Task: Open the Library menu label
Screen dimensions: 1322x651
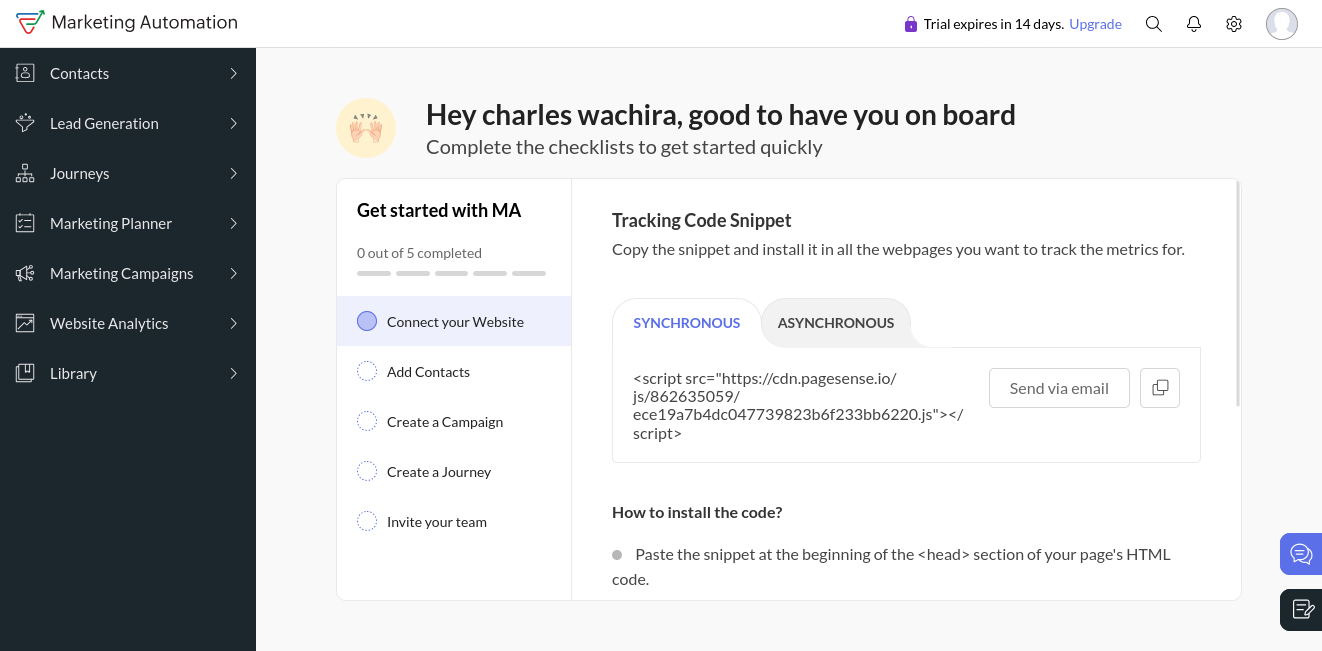Action: pyautogui.click(x=73, y=374)
